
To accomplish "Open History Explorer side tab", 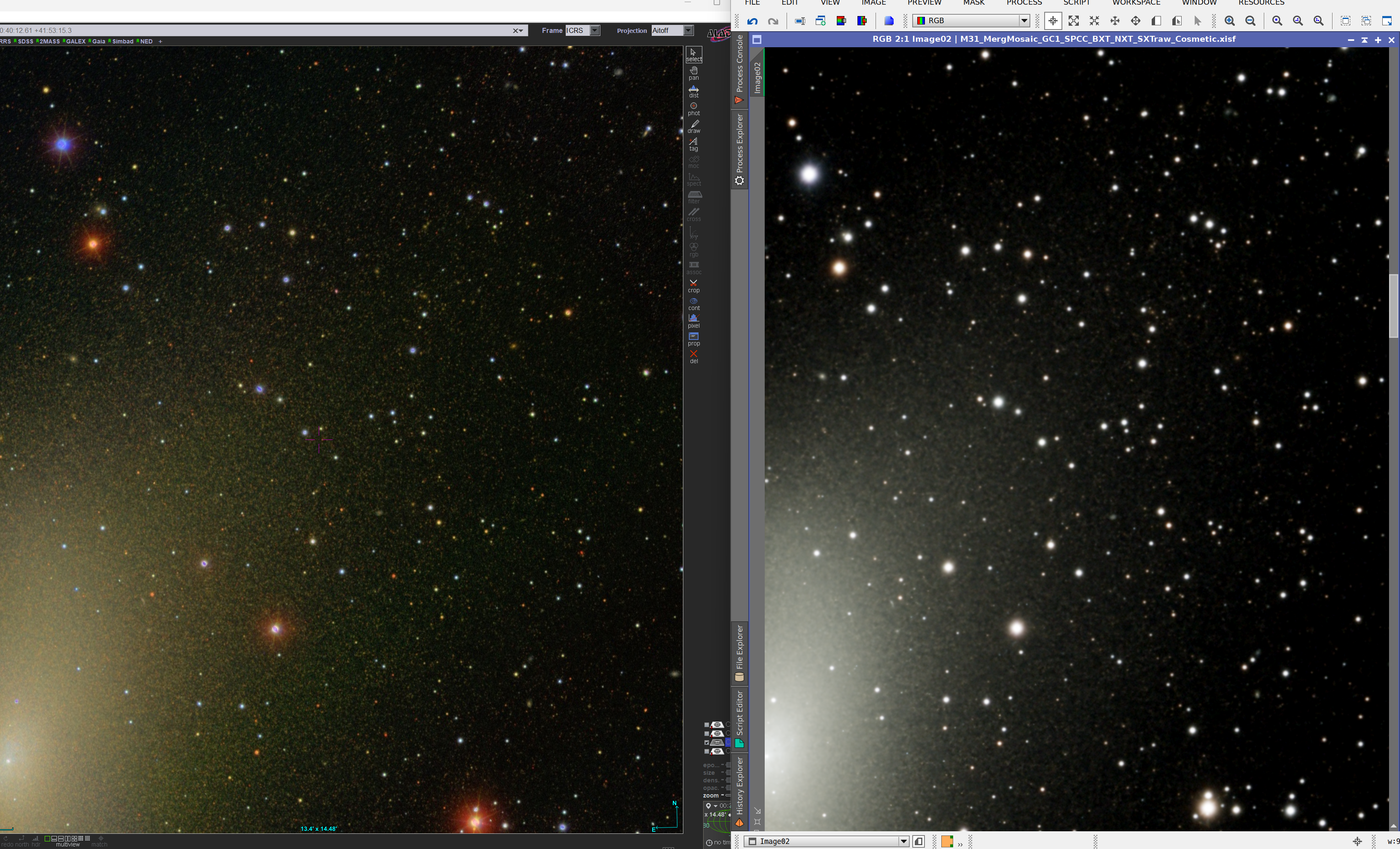I will 739,792.
